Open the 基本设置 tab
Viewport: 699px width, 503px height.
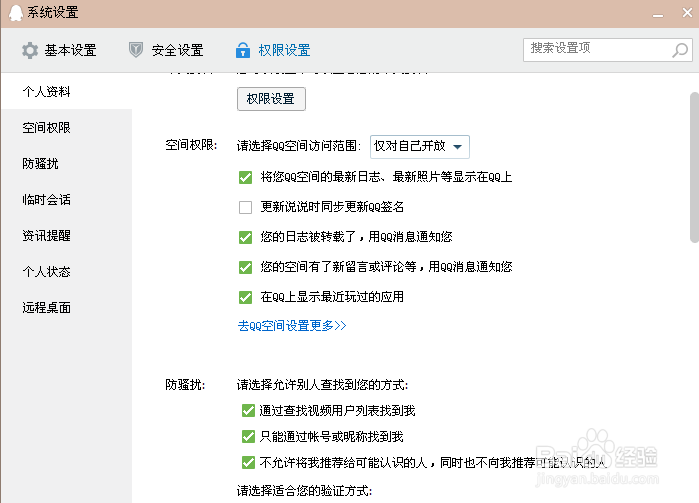click(59, 50)
